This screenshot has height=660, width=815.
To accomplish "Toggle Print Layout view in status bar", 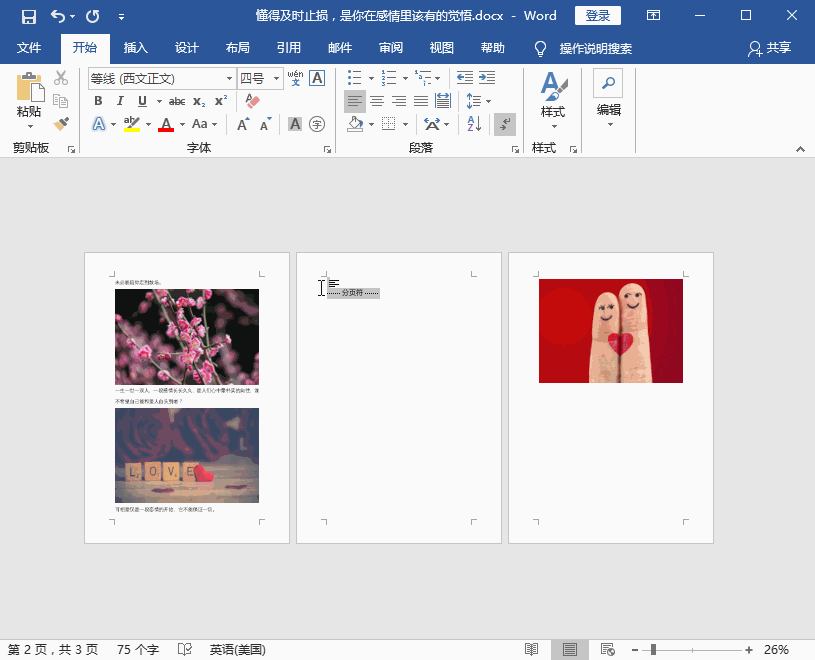I will (570, 650).
